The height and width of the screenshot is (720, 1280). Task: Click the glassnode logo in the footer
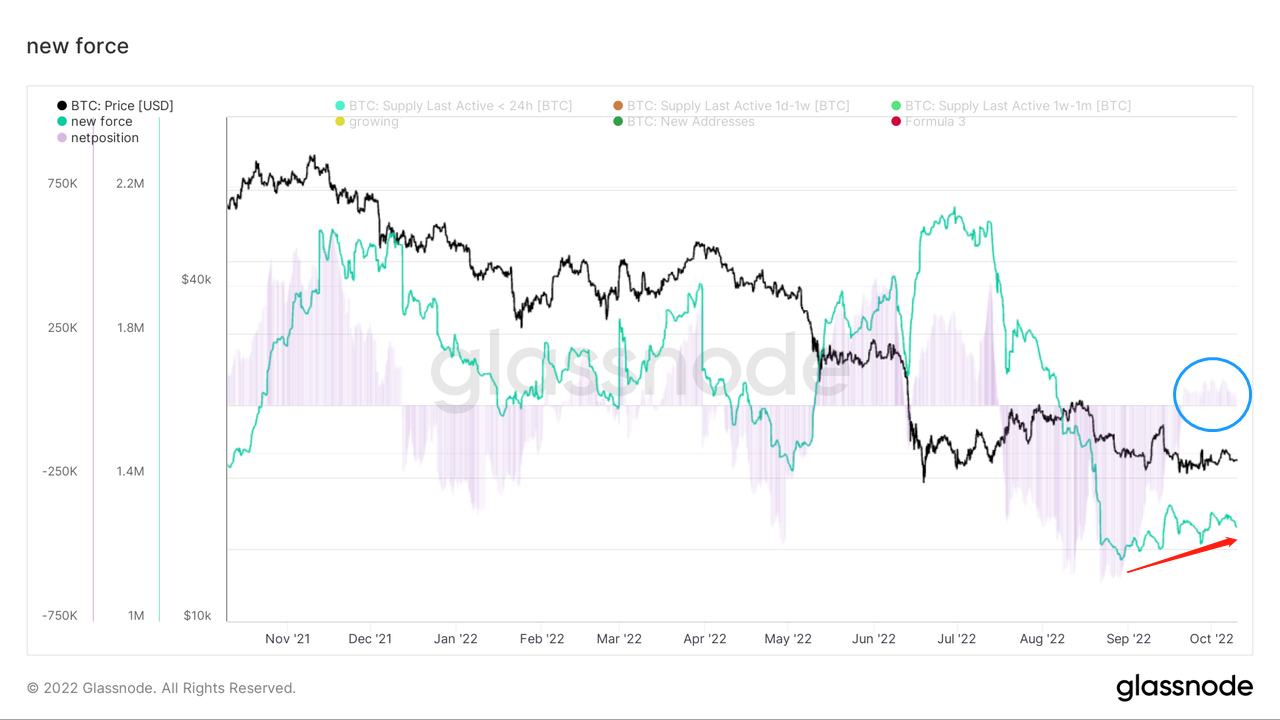(x=1184, y=687)
